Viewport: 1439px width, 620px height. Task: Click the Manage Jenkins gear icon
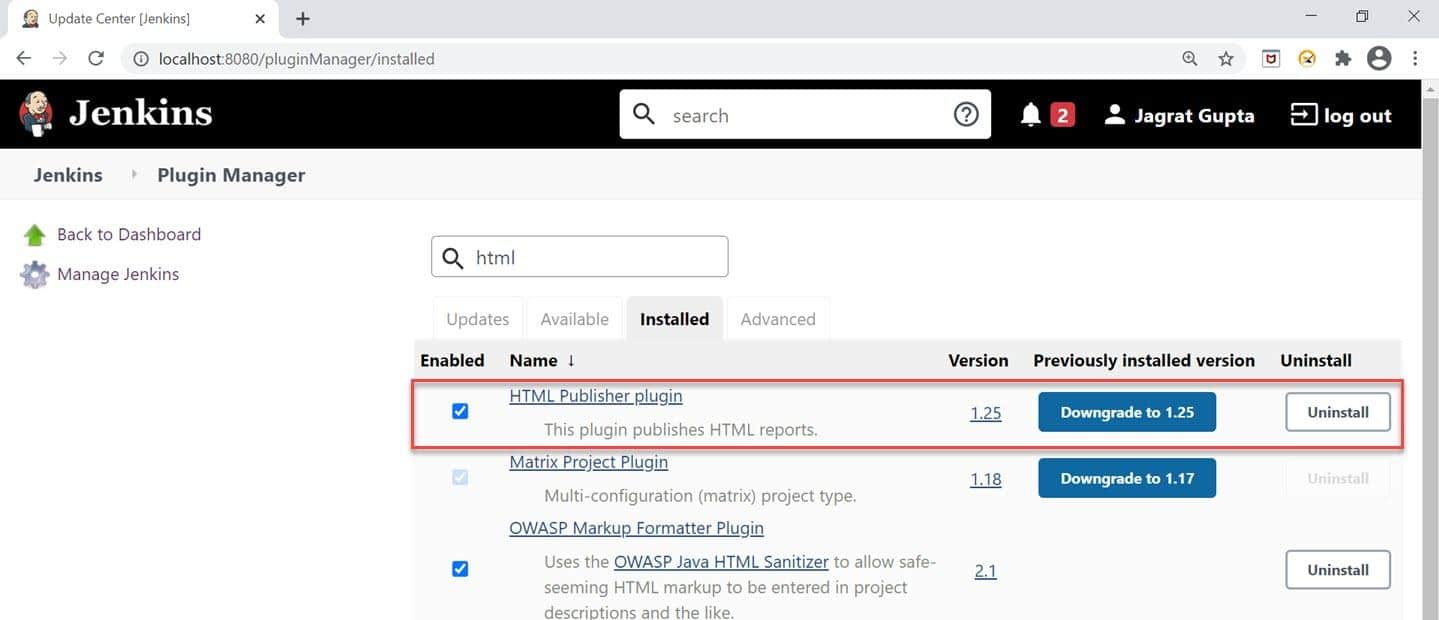[35, 275]
